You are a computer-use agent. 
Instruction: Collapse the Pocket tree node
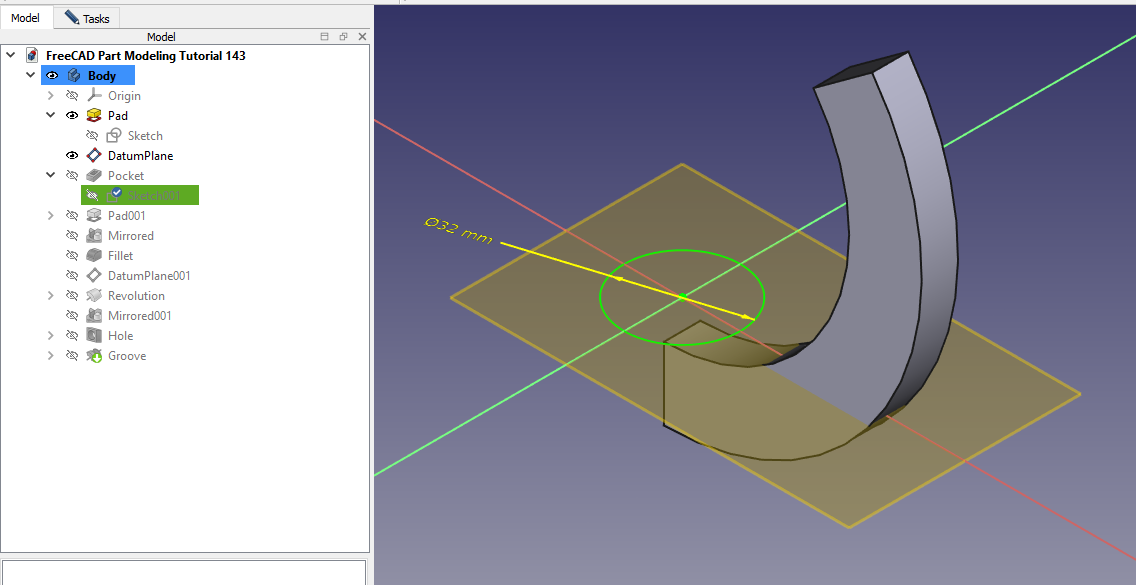(50, 176)
